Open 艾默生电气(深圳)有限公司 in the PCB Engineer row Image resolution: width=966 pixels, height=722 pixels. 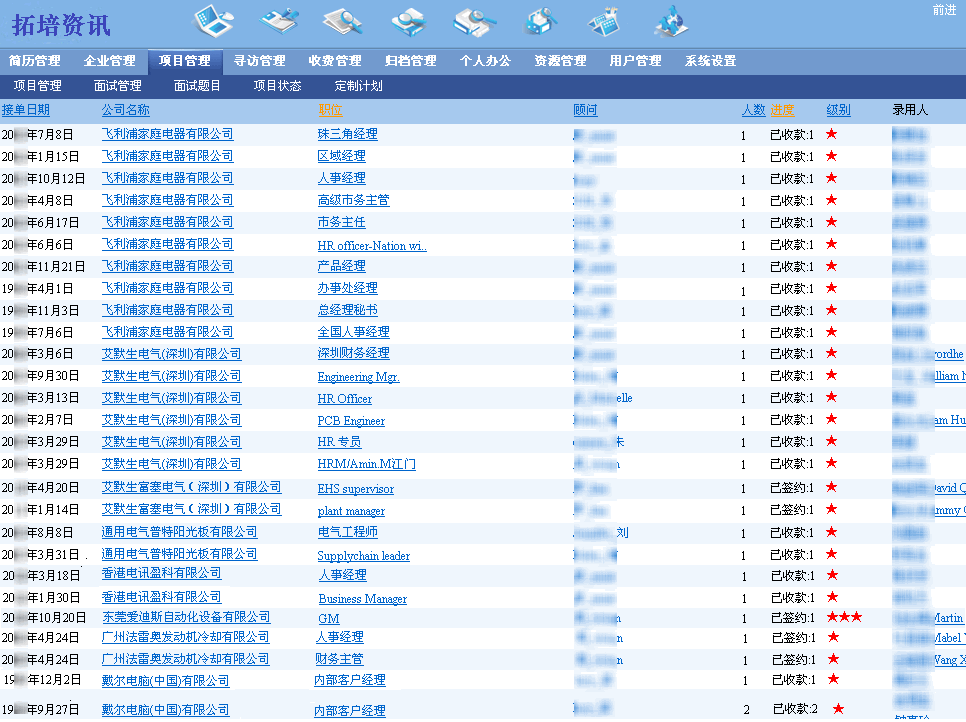point(171,420)
